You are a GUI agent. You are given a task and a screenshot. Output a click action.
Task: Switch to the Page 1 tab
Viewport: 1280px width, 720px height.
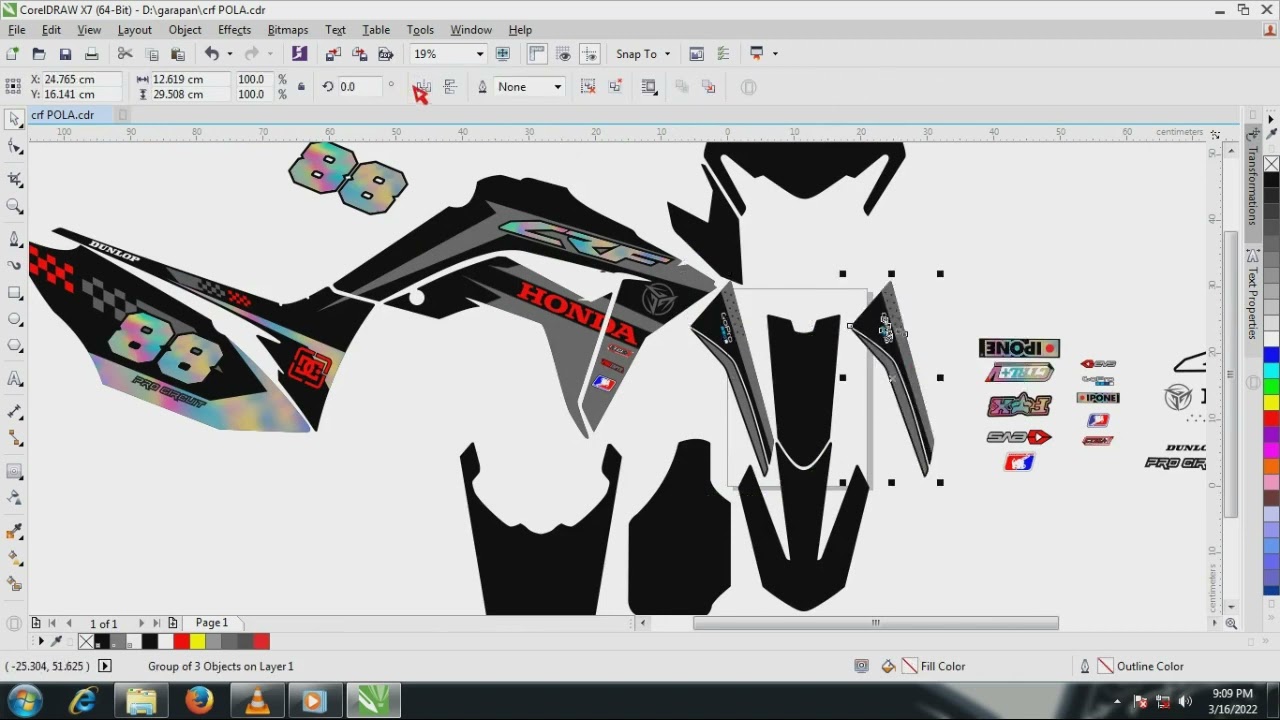point(212,623)
